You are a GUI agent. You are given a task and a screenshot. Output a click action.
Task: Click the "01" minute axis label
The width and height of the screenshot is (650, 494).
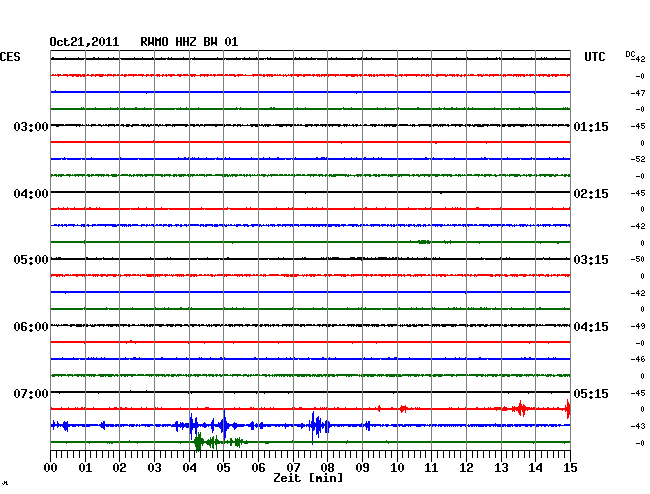[85, 468]
